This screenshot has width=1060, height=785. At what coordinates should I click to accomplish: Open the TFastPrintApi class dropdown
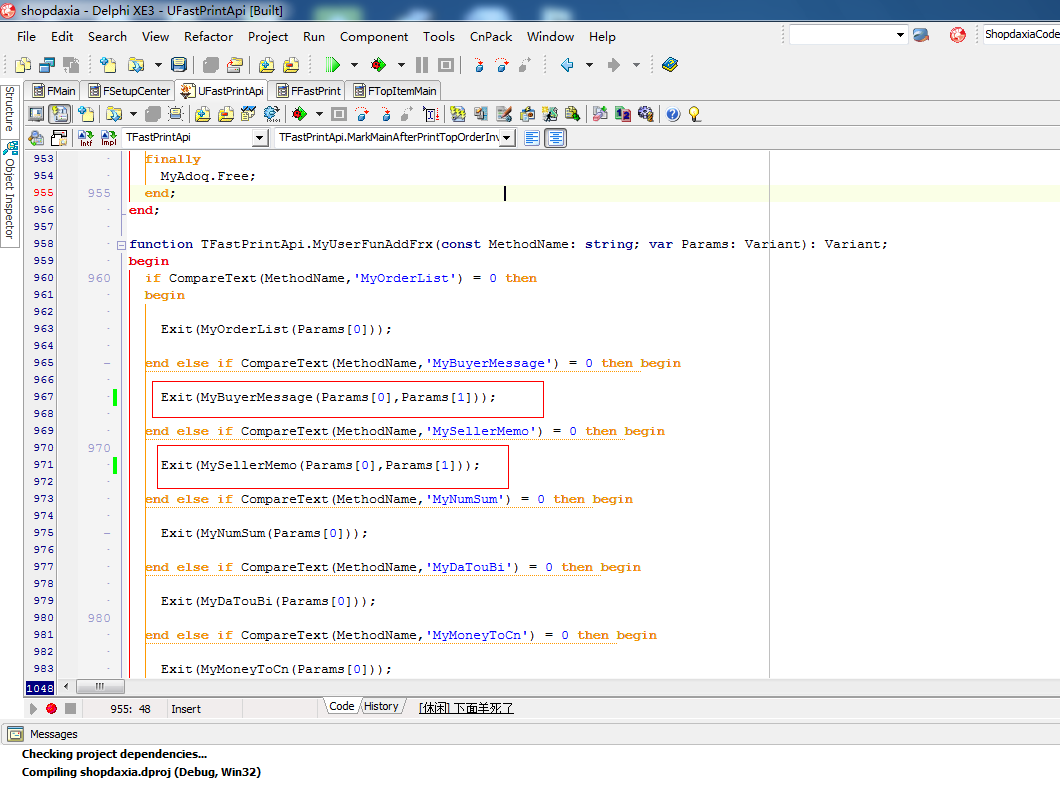coord(259,138)
